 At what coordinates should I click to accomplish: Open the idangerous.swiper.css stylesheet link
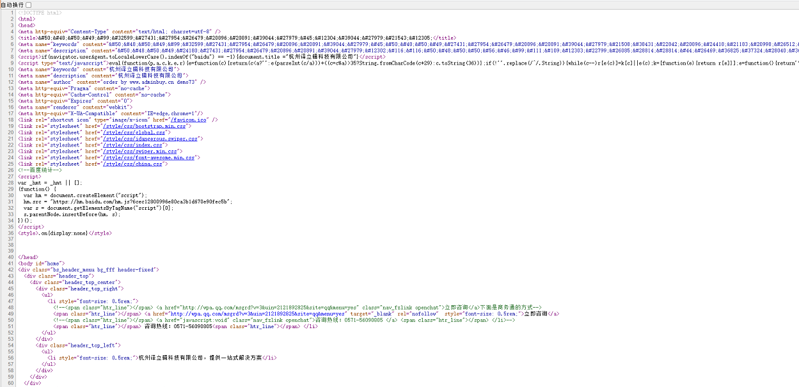[151, 139]
